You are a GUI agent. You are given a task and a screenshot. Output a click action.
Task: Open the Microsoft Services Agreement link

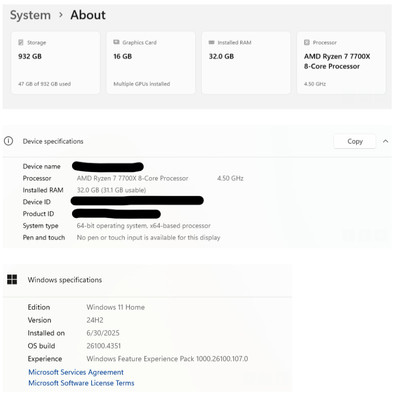[76, 372]
